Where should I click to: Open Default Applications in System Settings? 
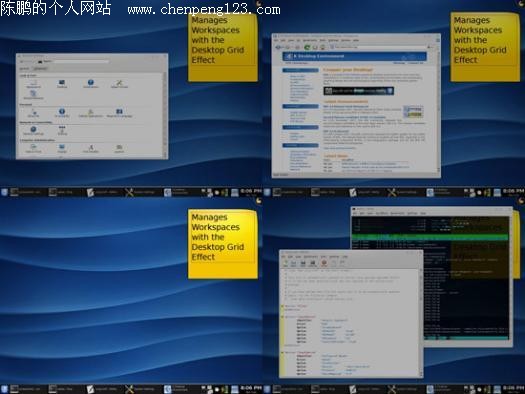coord(90,113)
